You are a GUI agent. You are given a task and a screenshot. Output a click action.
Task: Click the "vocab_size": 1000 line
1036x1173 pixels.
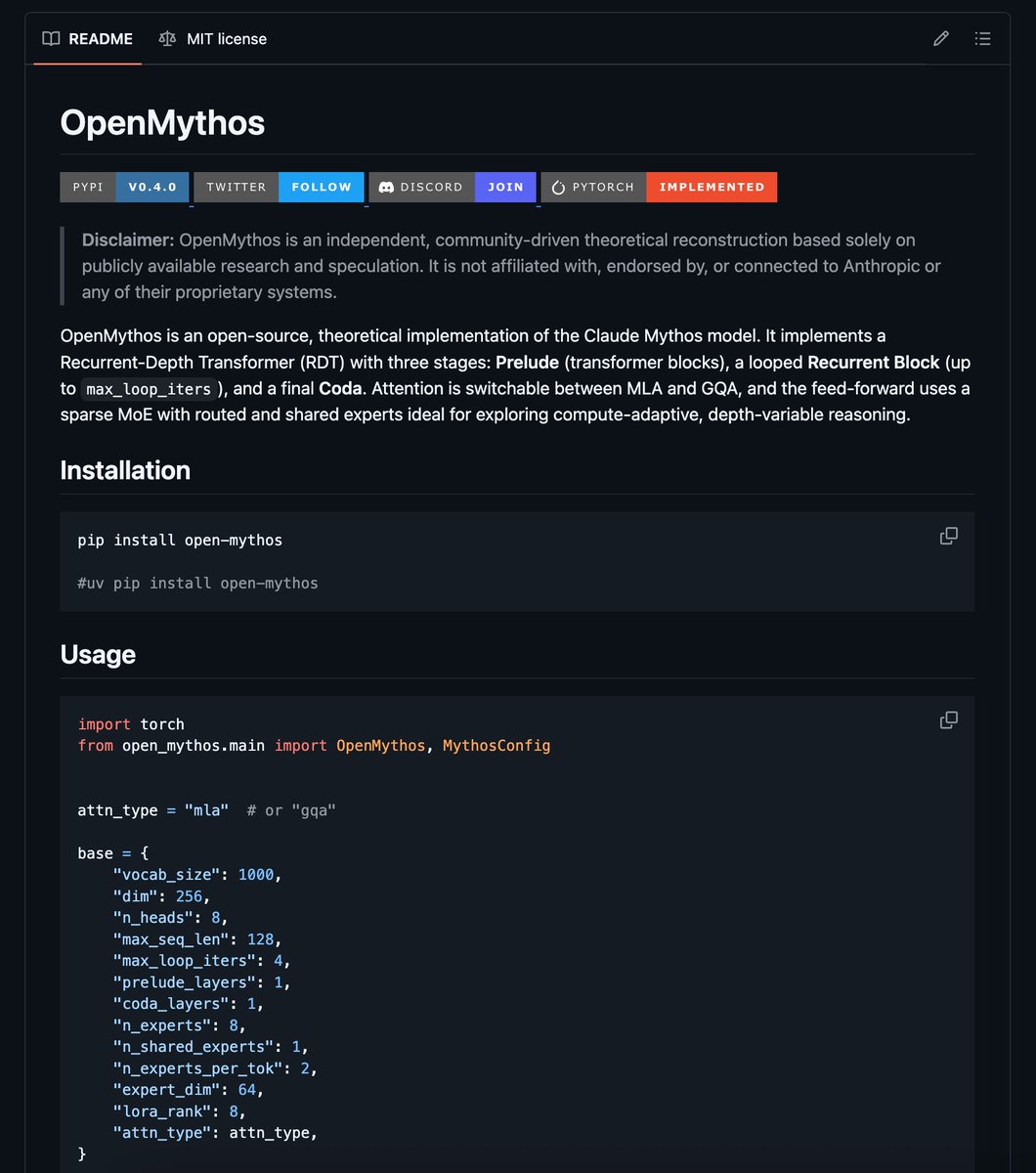point(197,875)
